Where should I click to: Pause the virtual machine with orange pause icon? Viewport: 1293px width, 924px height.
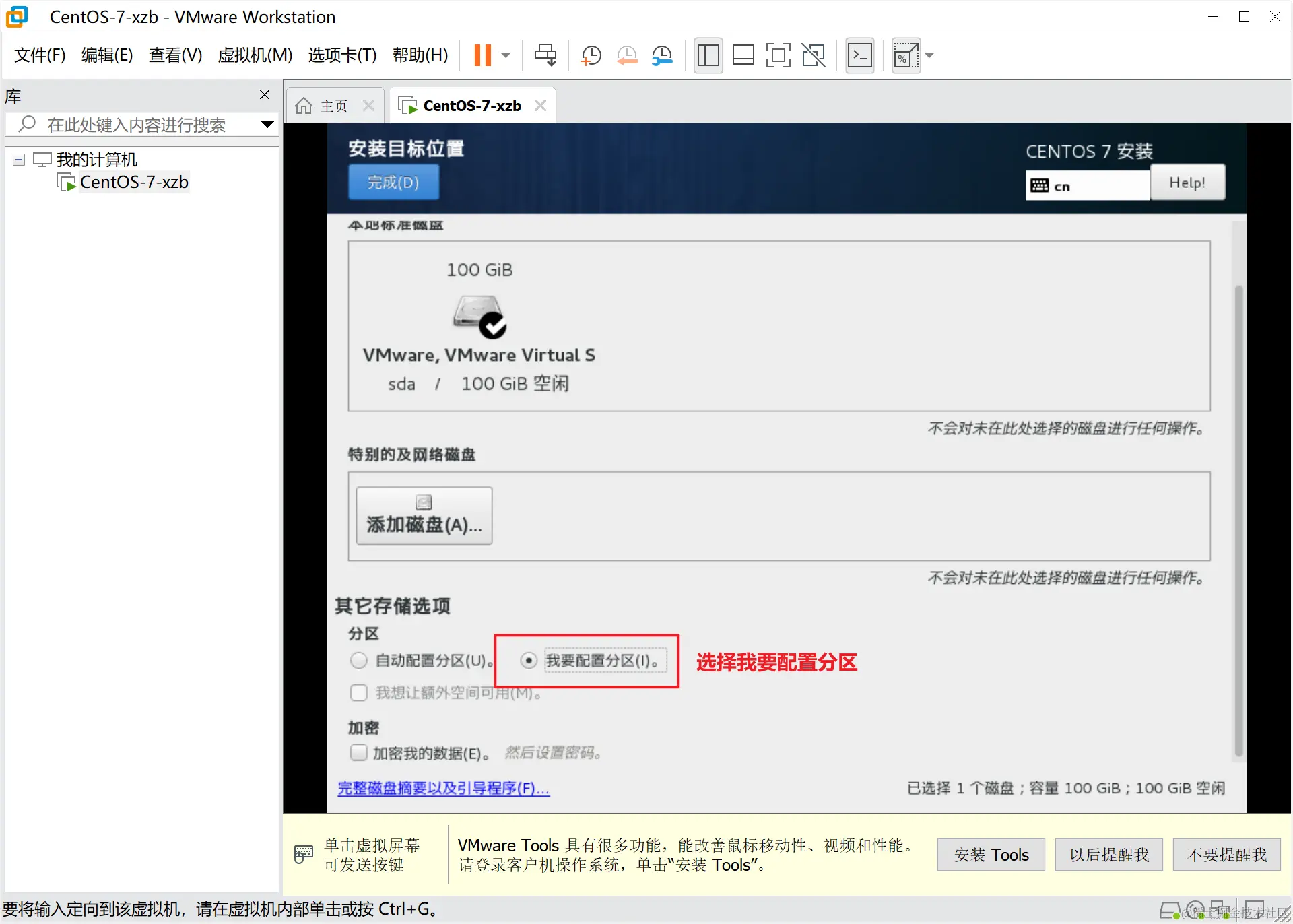pyautogui.click(x=482, y=55)
